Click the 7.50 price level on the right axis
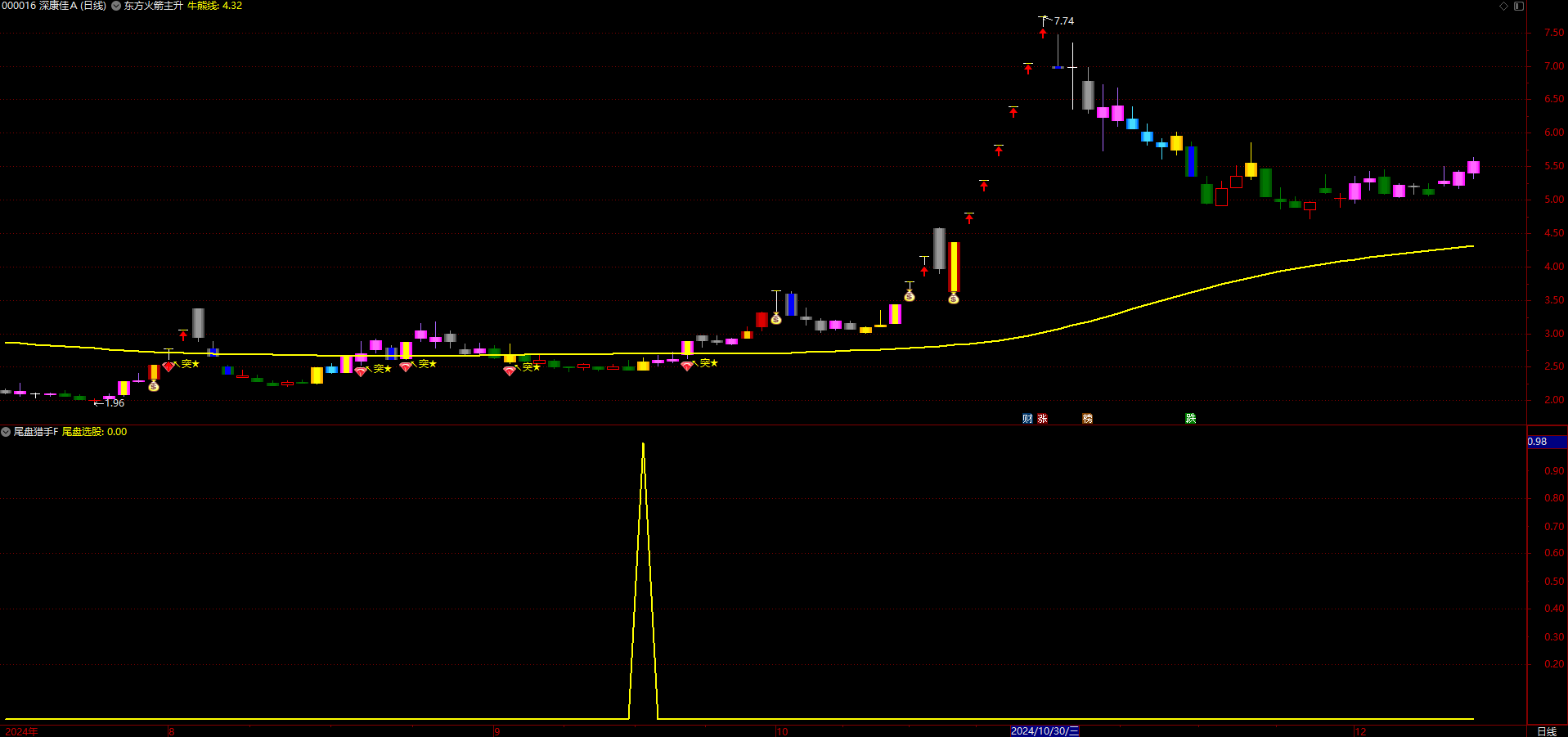The image size is (1568, 737). [x=1553, y=33]
